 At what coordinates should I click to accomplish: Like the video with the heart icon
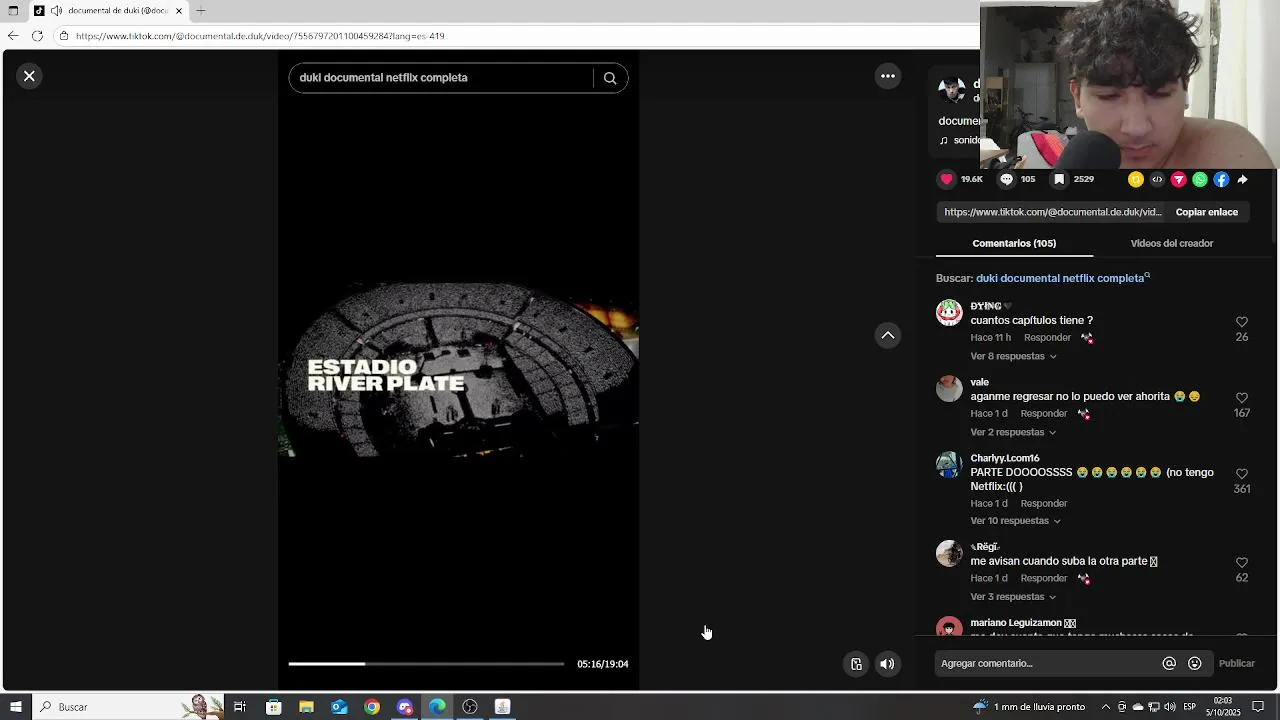pos(947,179)
